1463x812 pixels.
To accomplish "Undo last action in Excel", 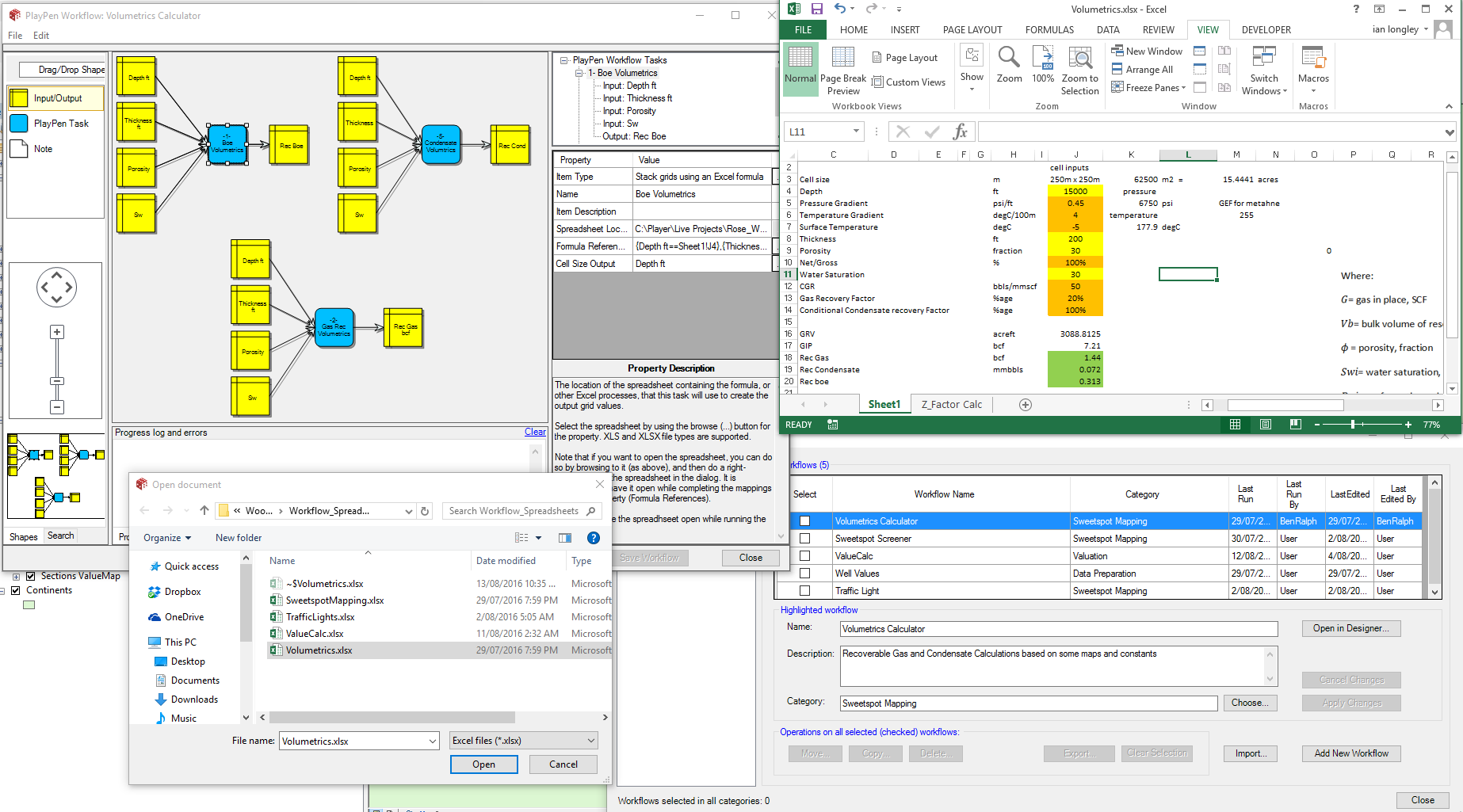I will [x=840, y=10].
